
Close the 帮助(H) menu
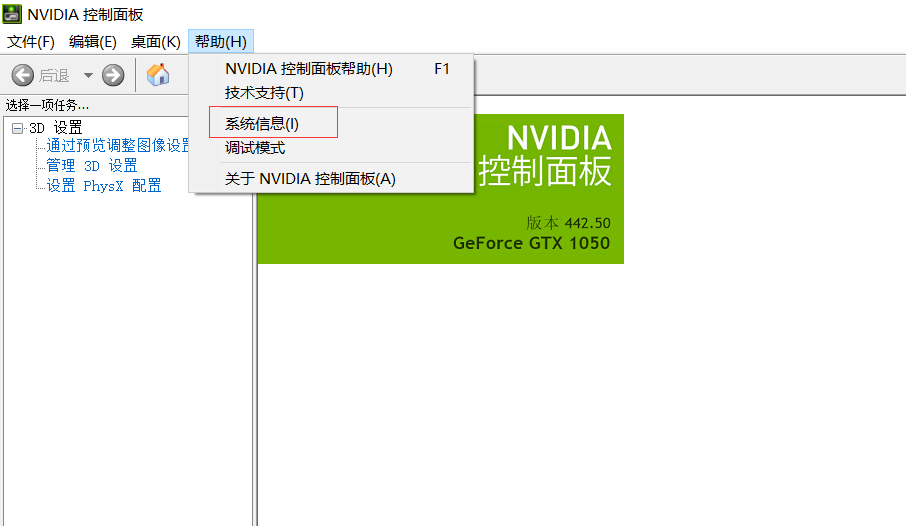coord(221,42)
